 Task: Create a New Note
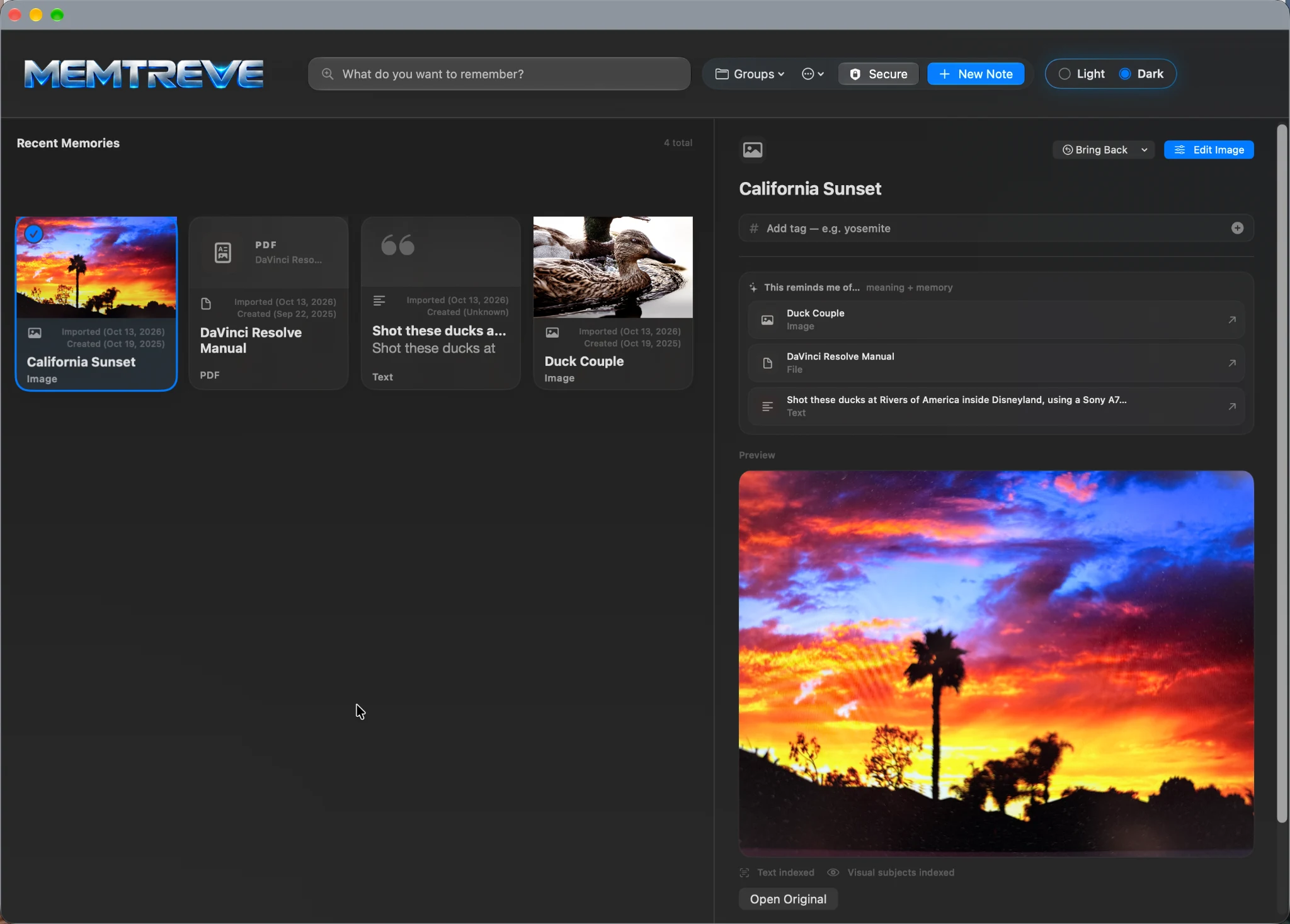coord(976,74)
